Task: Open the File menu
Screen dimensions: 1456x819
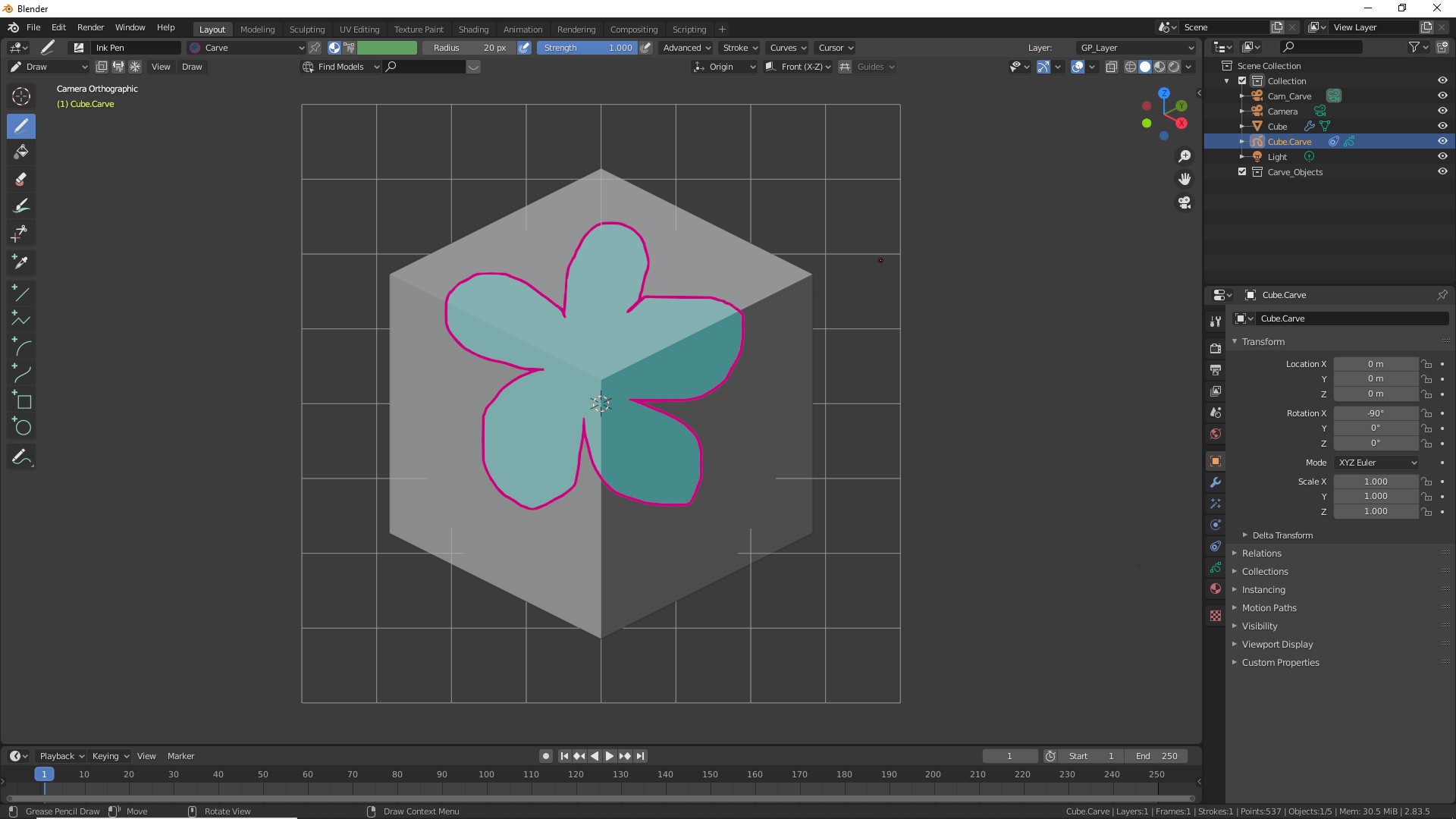Action: (x=33, y=27)
